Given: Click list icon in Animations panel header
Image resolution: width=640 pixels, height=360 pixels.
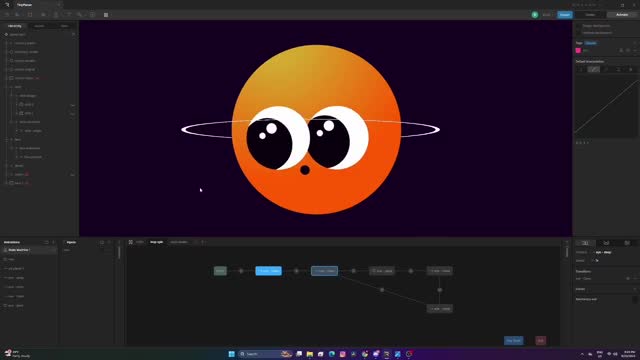Looking at the screenshot, I should click(46, 242).
